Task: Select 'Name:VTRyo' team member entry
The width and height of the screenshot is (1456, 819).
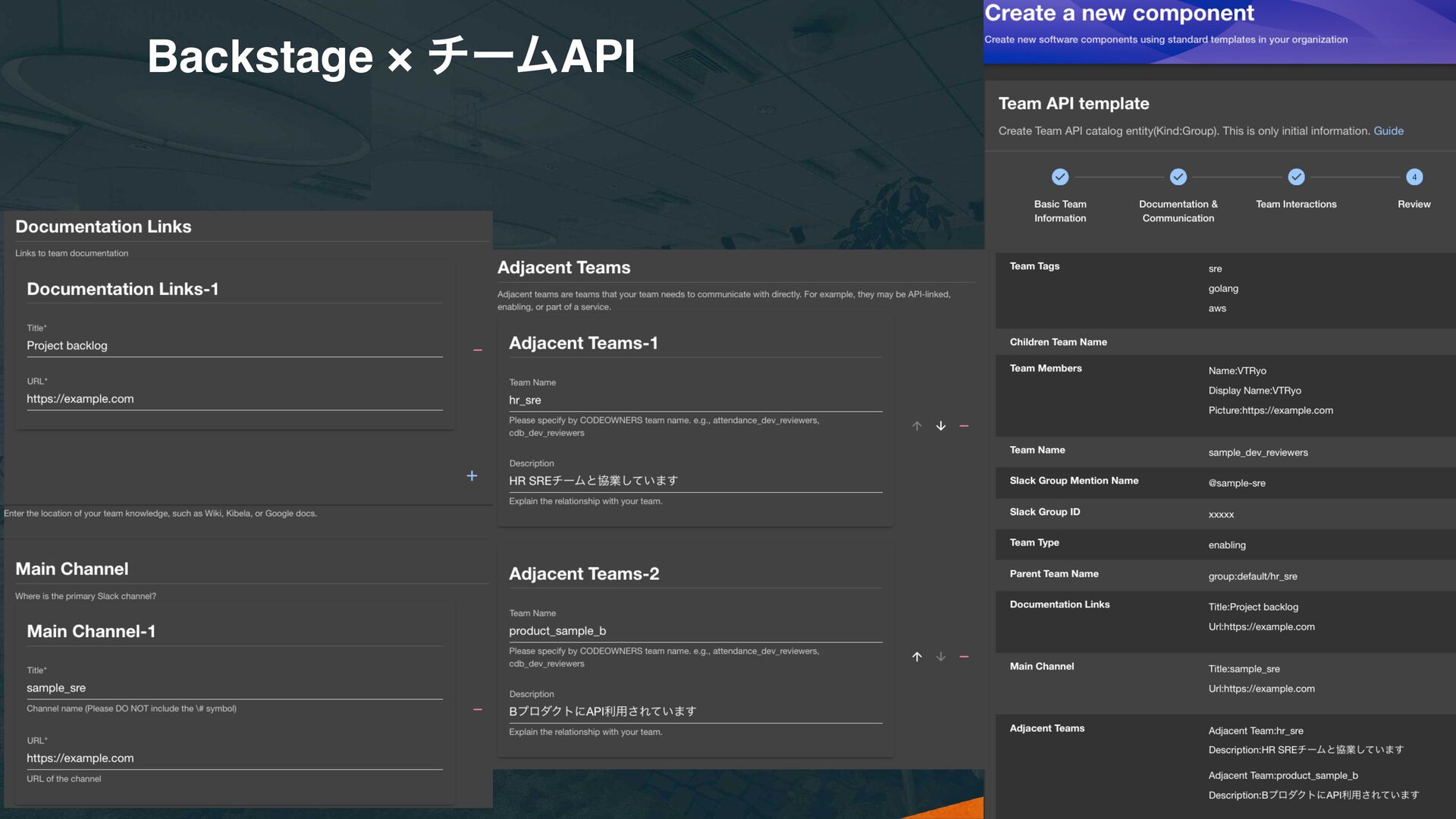Action: tap(1237, 371)
